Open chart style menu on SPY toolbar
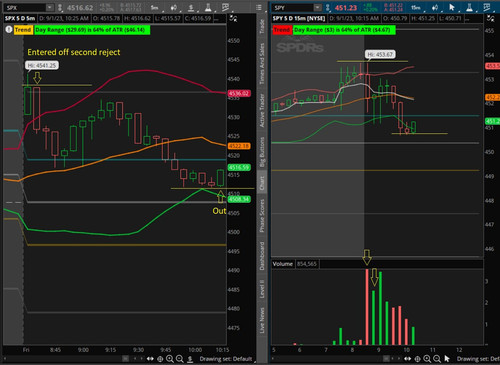Image resolution: width=500 pixels, height=365 pixels. click(x=435, y=7)
